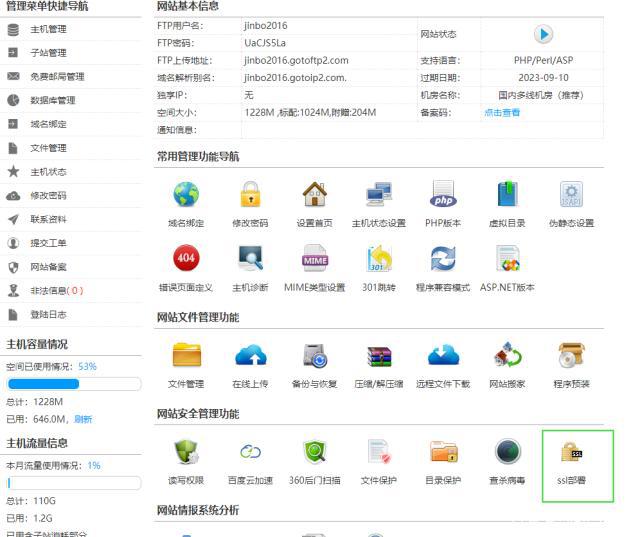Click the expiry date 2023-09-10
The width and height of the screenshot is (640, 537).
click(x=543, y=78)
